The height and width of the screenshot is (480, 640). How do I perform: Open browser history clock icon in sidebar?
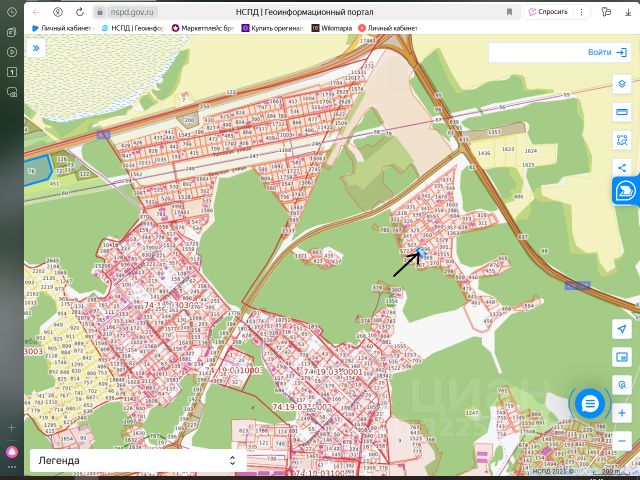click(x=12, y=12)
